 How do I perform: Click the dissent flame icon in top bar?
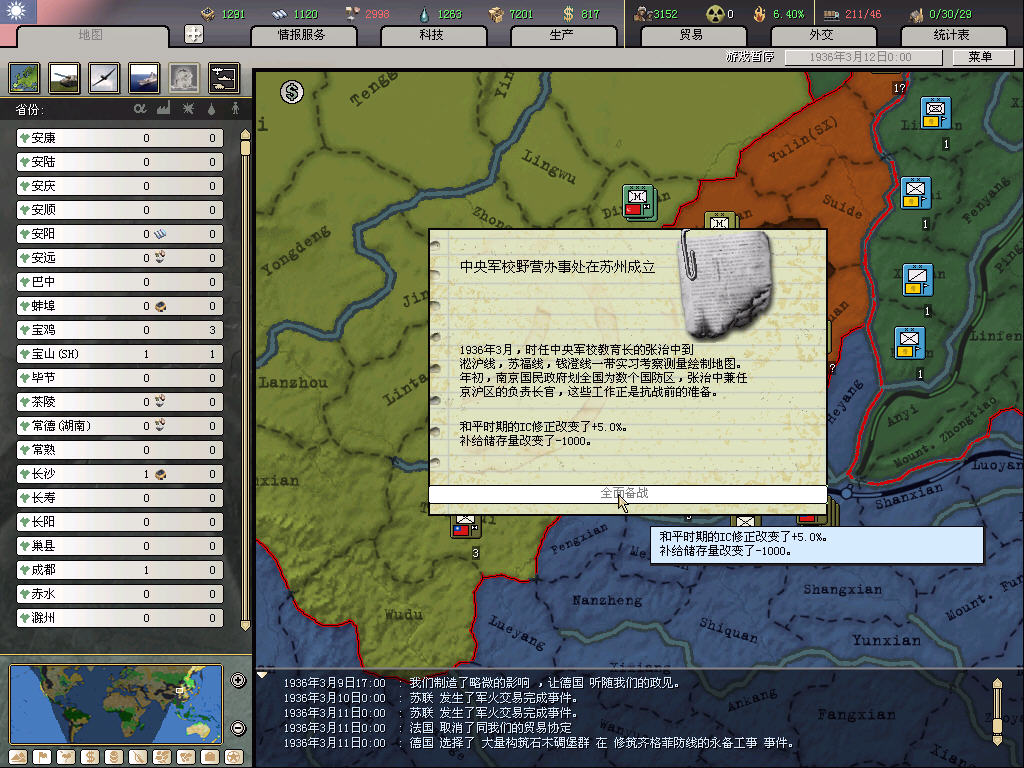pos(760,14)
